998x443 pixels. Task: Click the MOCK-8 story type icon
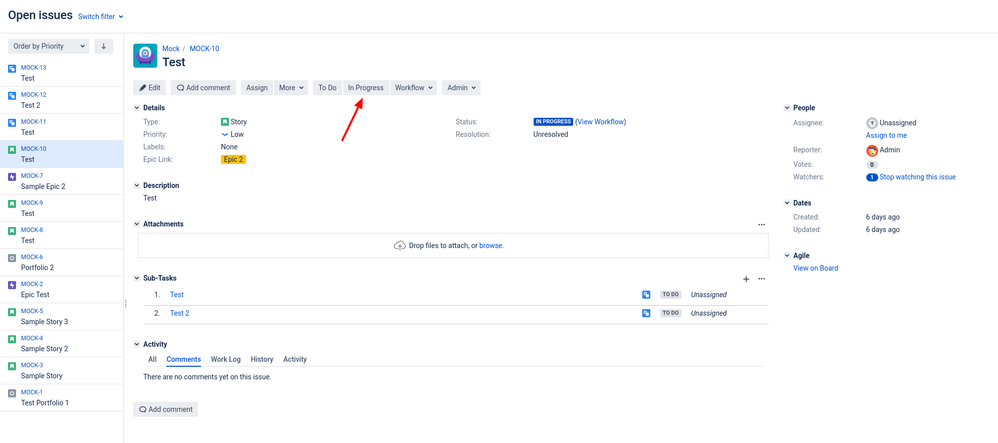coord(11,231)
